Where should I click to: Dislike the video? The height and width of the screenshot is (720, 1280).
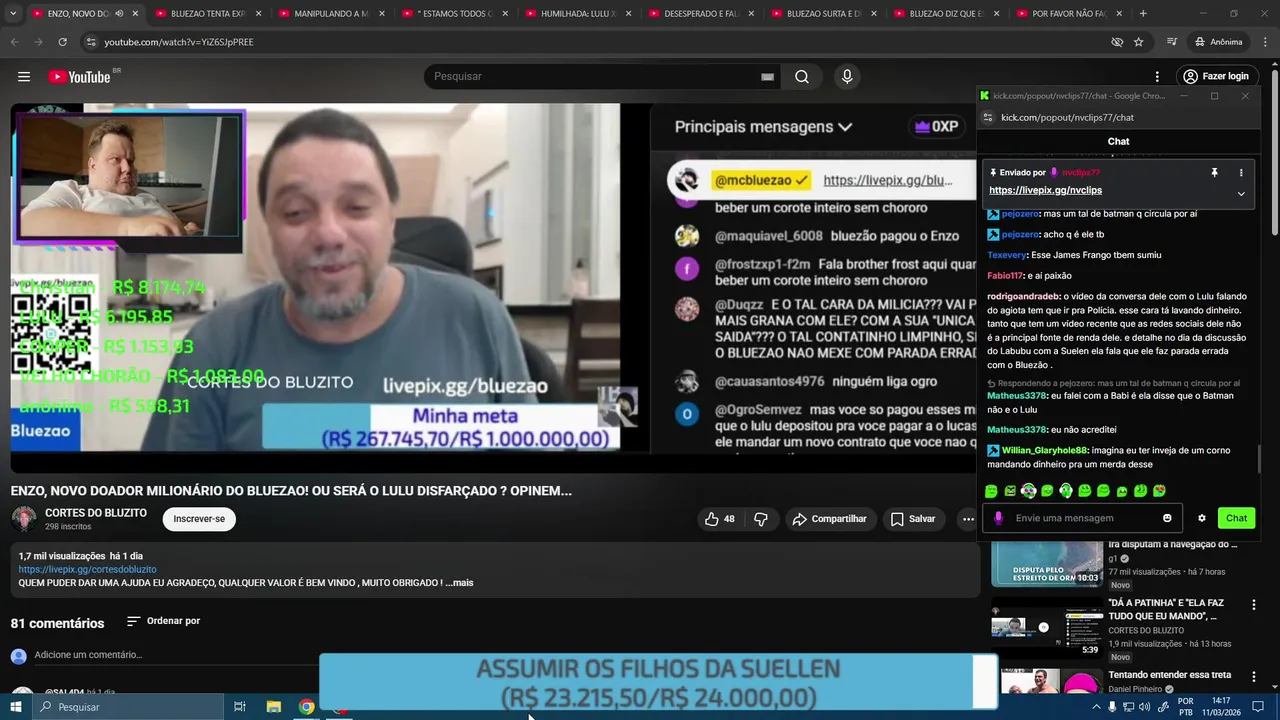[761, 519]
